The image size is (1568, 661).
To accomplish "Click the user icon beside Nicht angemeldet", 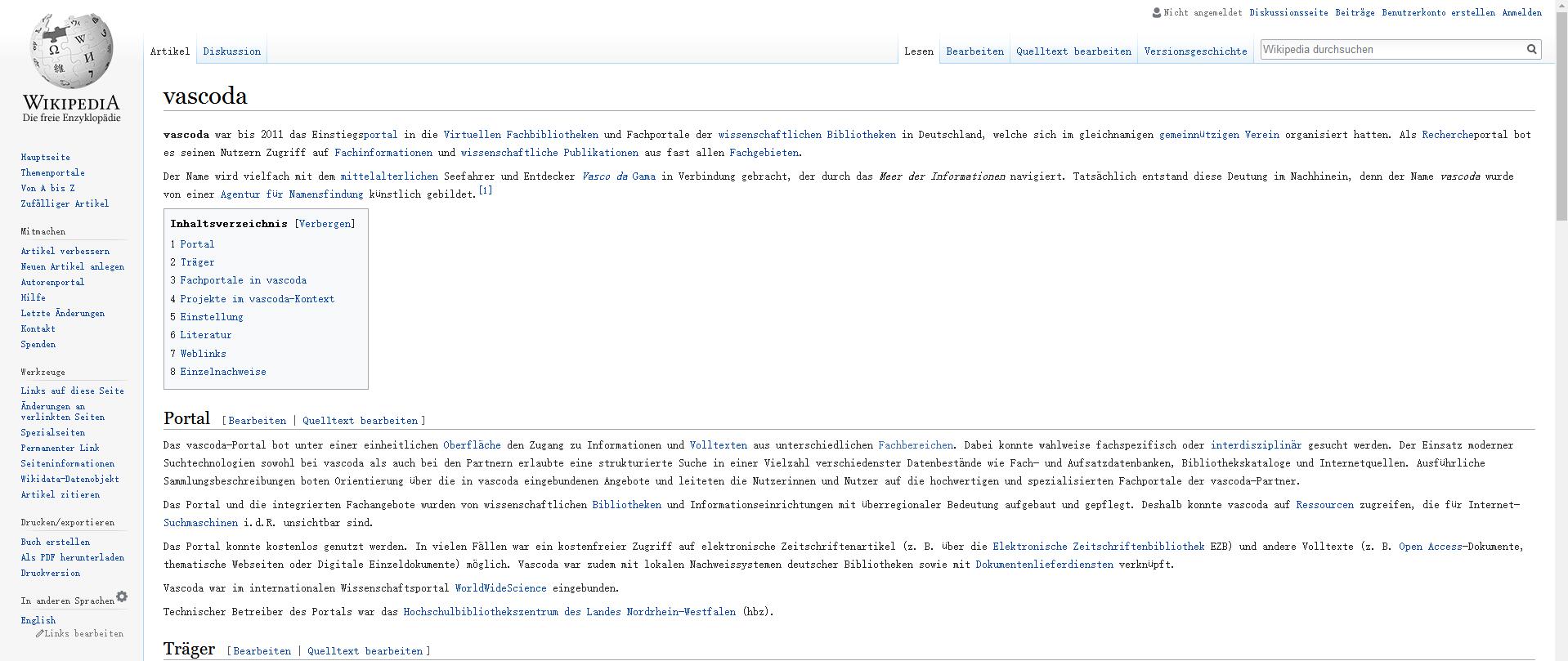I will click(1156, 12).
